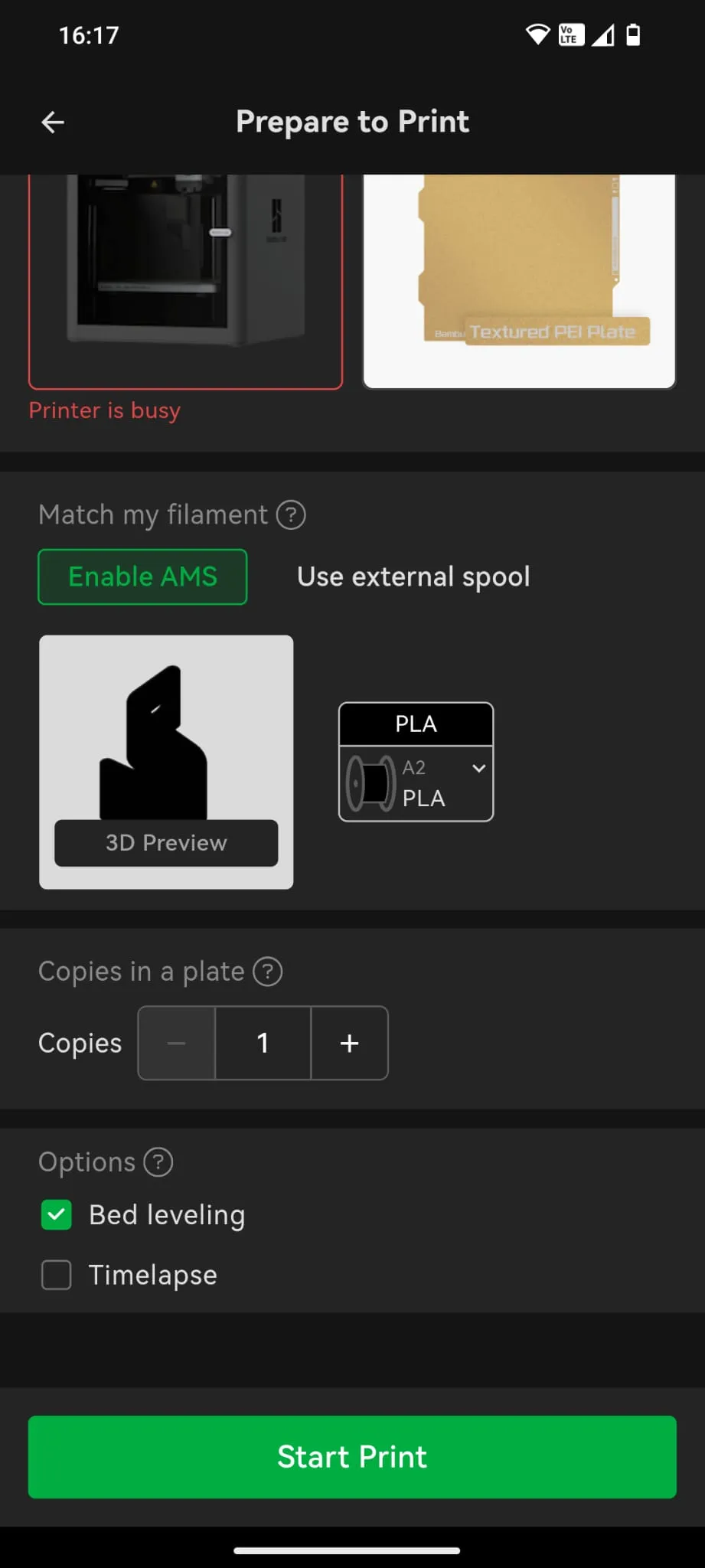Tap the filament spool icon for A2
The height and width of the screenshot is (1568, 705).
371,783
